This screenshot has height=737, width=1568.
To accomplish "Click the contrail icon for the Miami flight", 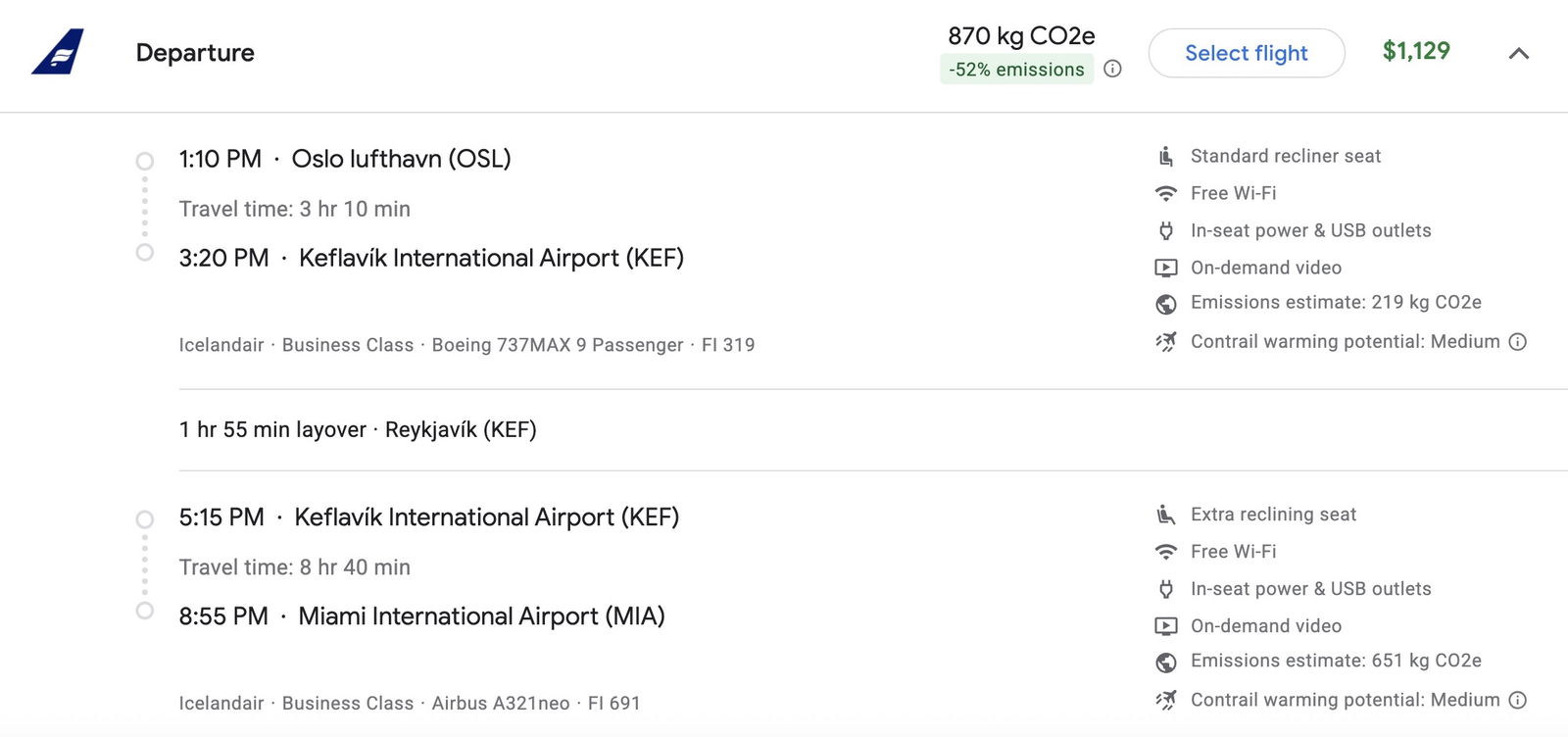I will pyautogui.click(x=1165, y=700).
